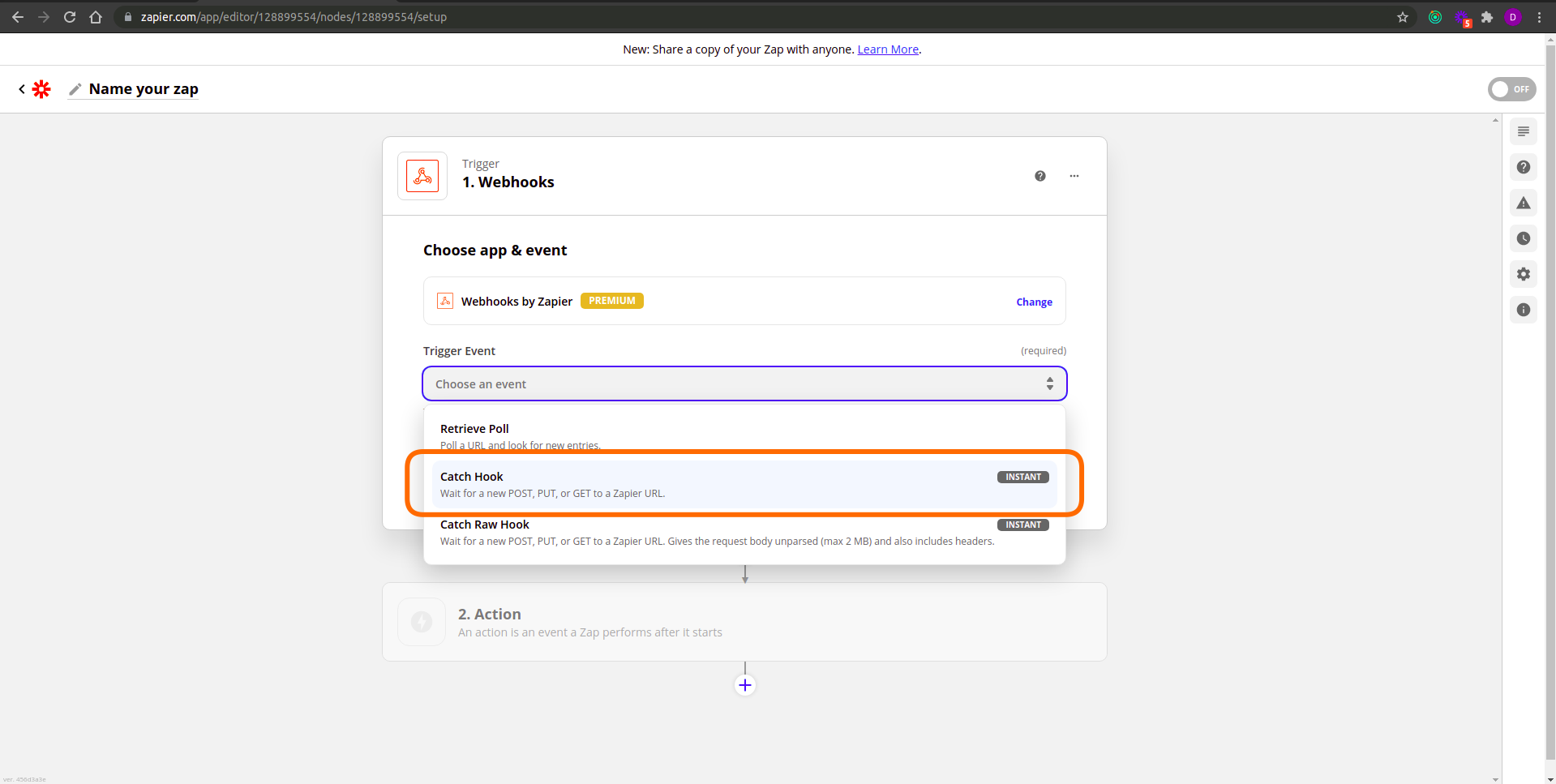1556x784 pixels.
Task: Open the Trigger Event dropdown
Action: [x=744, y=383]
